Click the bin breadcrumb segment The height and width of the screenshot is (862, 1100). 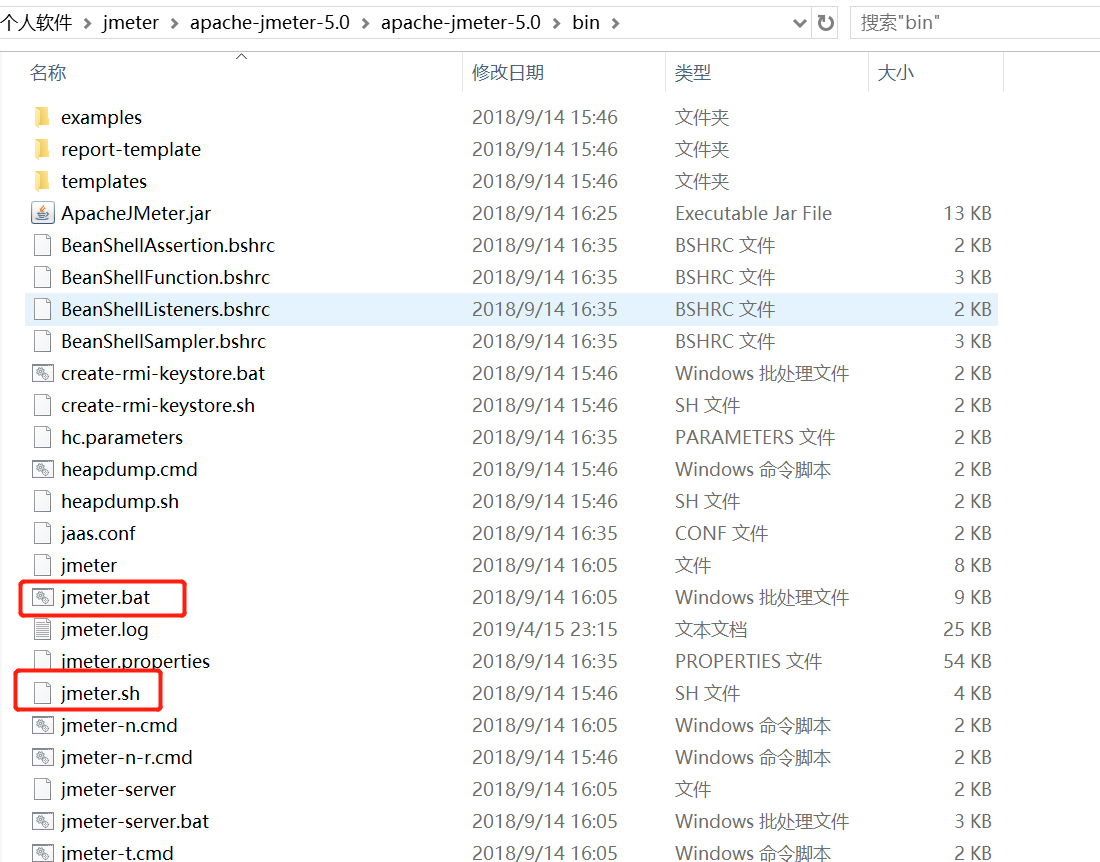(x=586, y=23)
